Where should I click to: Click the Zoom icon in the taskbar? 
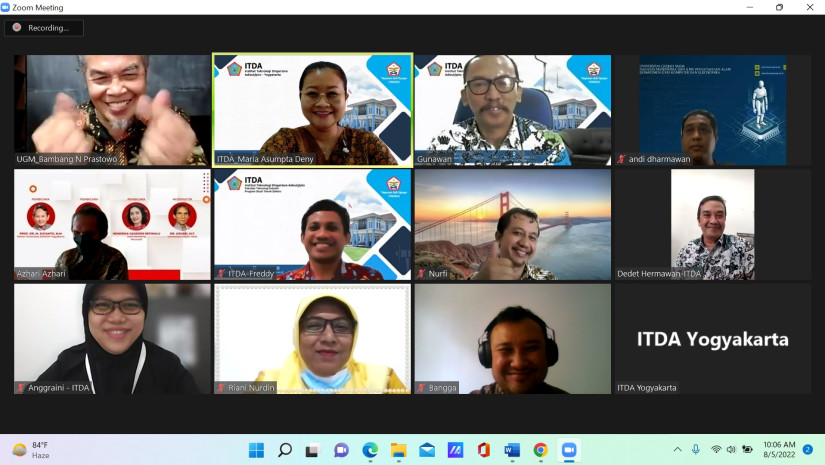(x=569, y=450)
